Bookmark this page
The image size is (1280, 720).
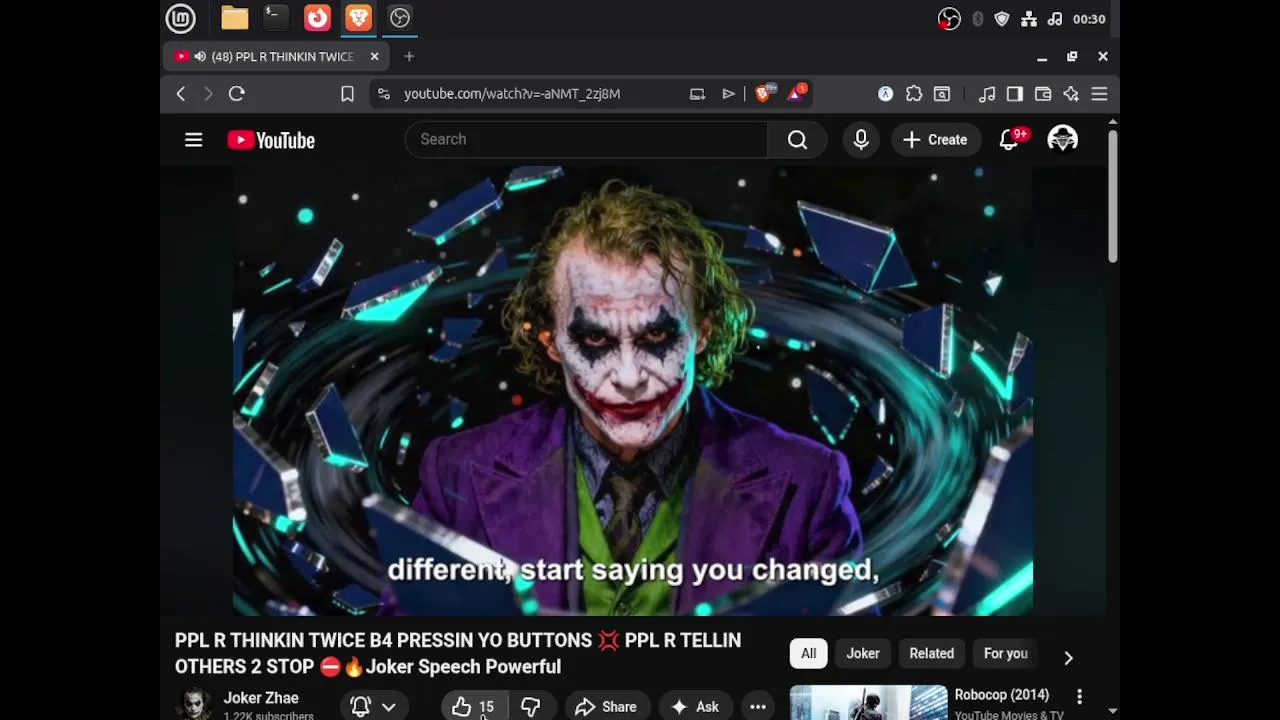(347, 94)
